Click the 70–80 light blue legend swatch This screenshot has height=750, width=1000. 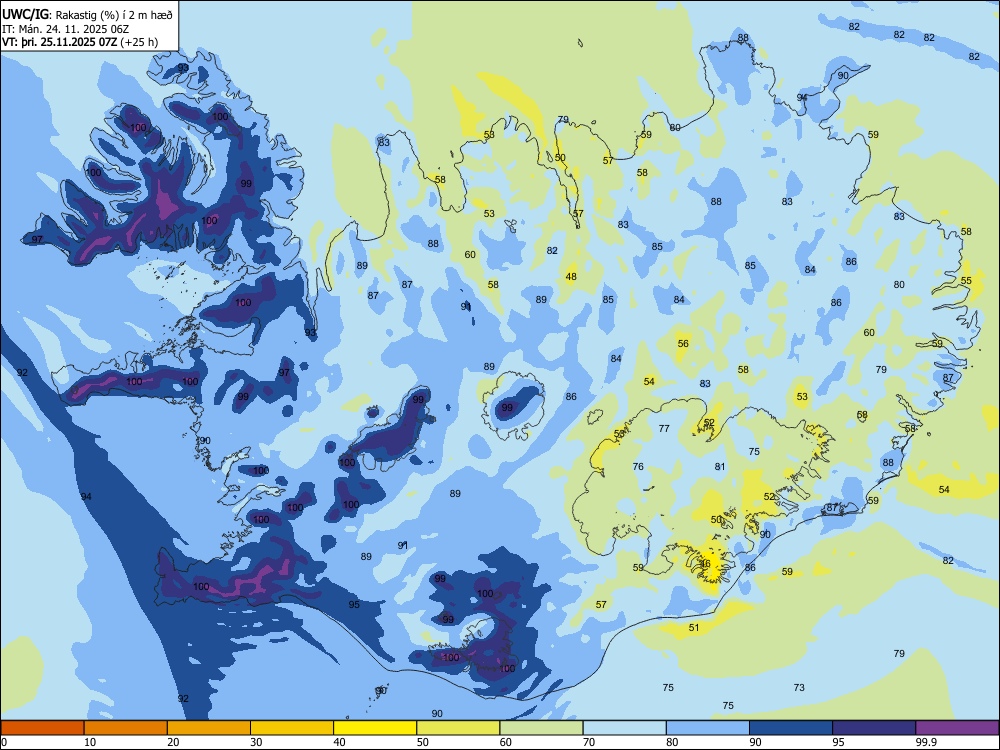[624, 728]
